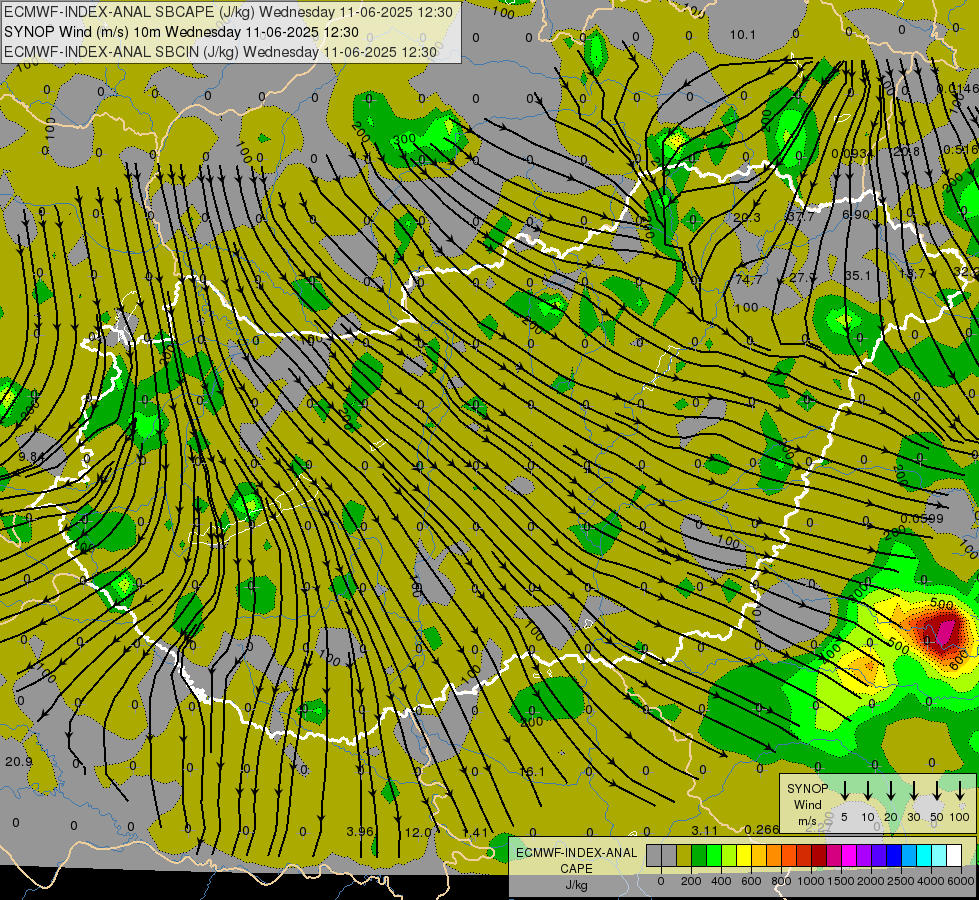
Task: Pick the bright cyan CAPE legend swatch
Action: (925, 855)
